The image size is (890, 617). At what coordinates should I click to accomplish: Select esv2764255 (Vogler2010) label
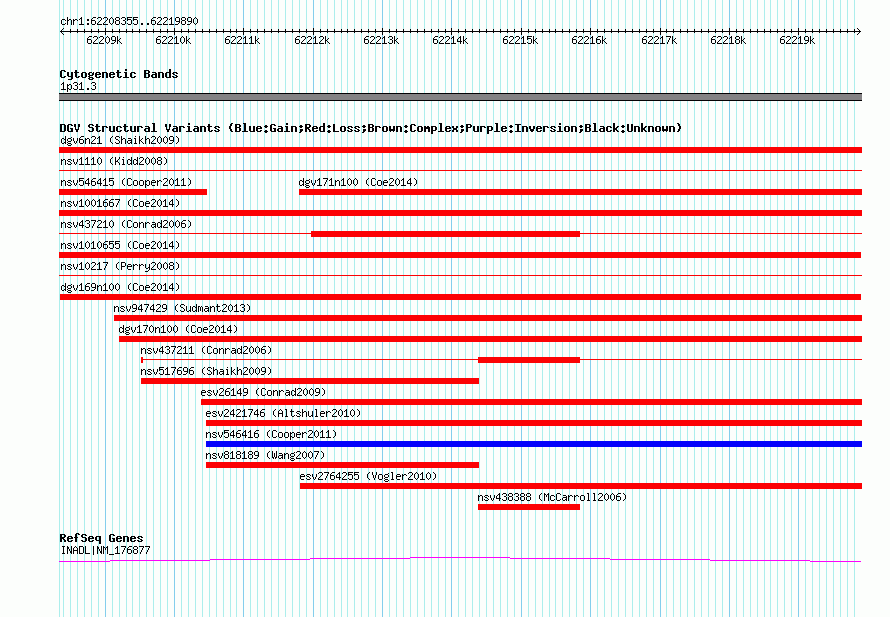coord(368,476)
